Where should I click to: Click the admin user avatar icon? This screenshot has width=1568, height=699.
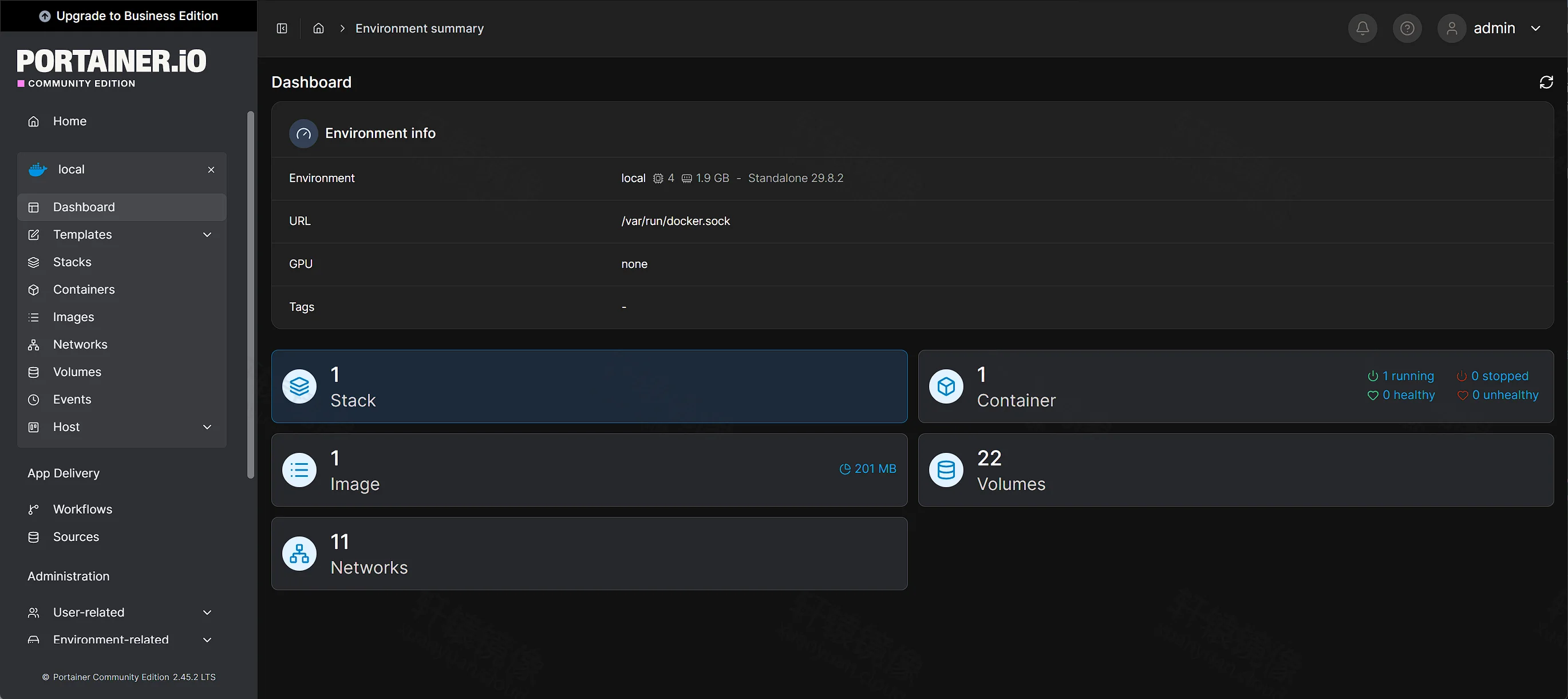click(x=1452, y=28)
